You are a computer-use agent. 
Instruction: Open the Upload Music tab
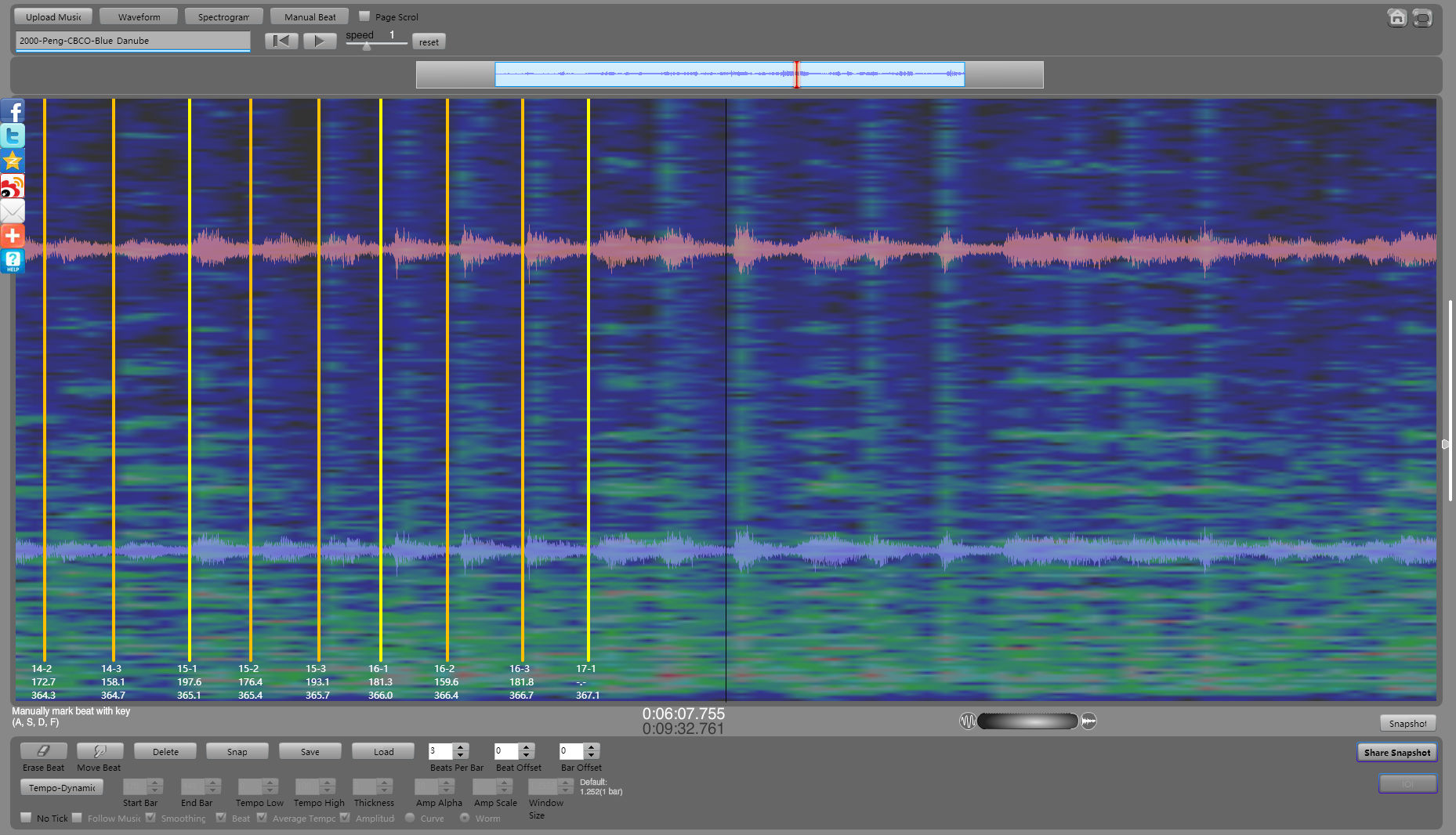53,16
